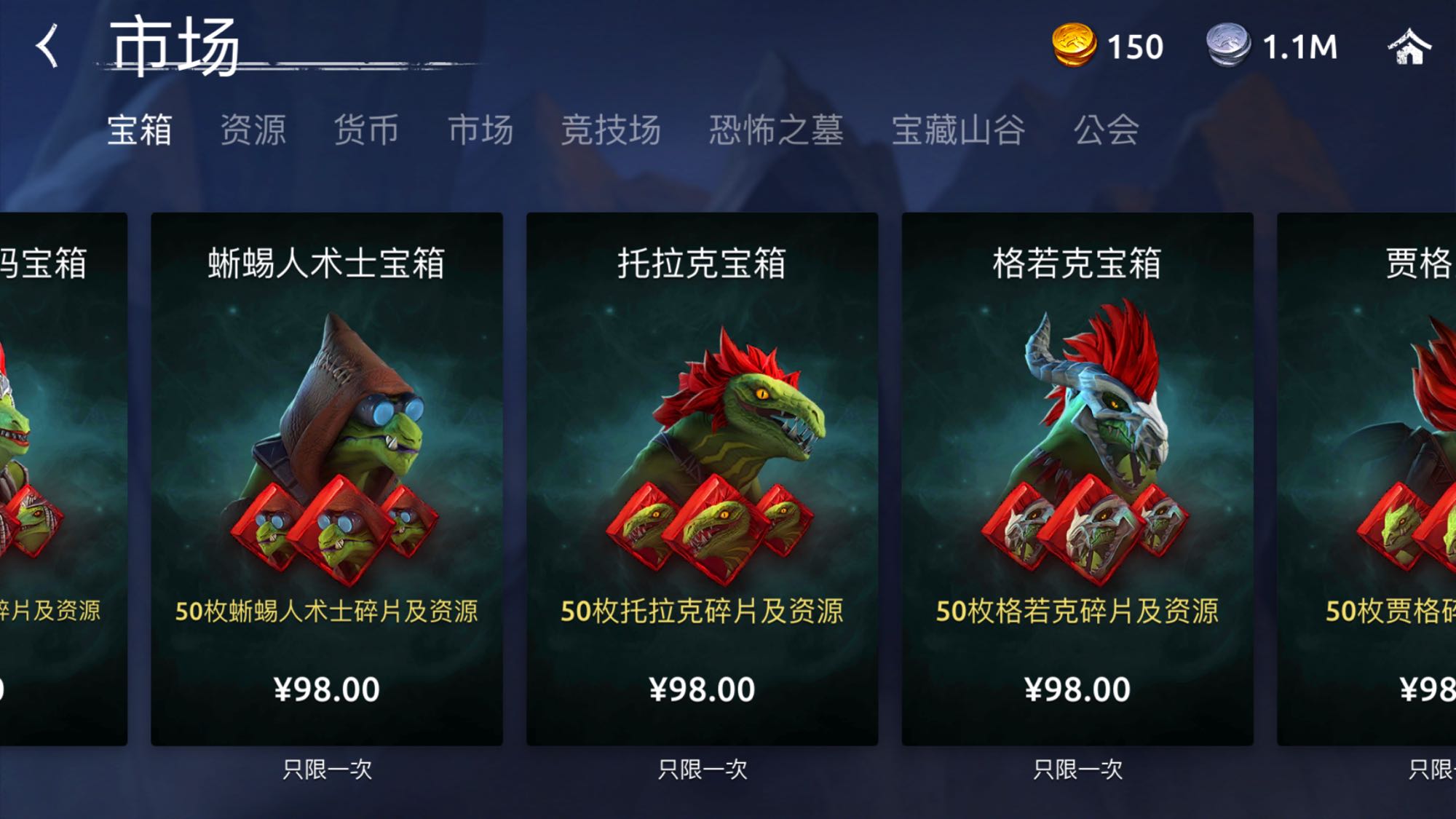Open the 宝藏山谷 tab
The height and width of the screenshot is (819, 1456).
click(958, 130)
